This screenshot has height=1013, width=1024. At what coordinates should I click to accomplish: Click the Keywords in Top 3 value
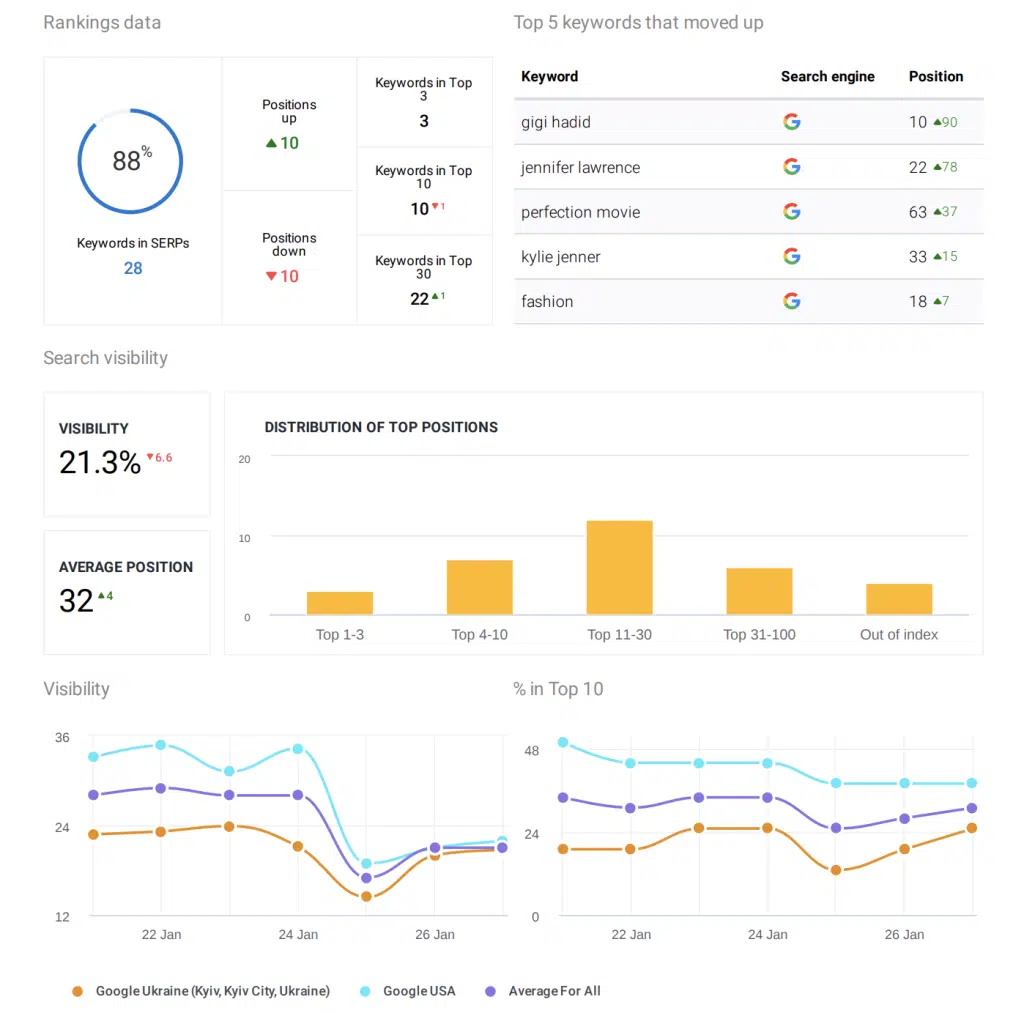(424, 121)
